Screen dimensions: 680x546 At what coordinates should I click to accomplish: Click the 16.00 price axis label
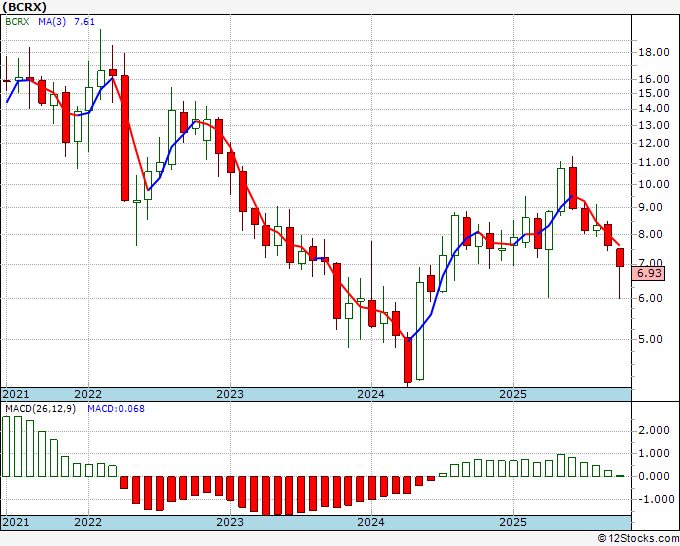coord(654,79)
